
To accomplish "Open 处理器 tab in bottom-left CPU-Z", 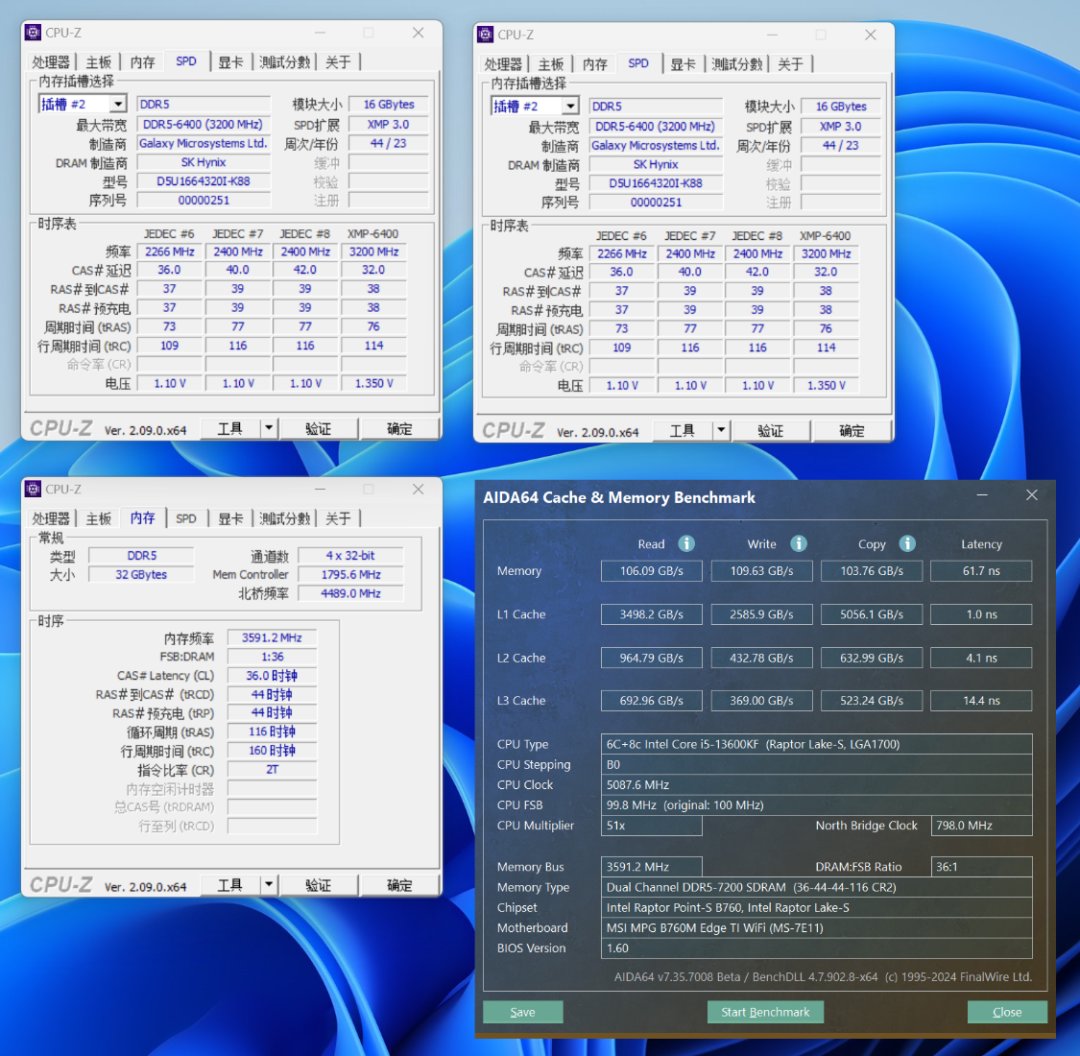I will (x=51, y=518).
